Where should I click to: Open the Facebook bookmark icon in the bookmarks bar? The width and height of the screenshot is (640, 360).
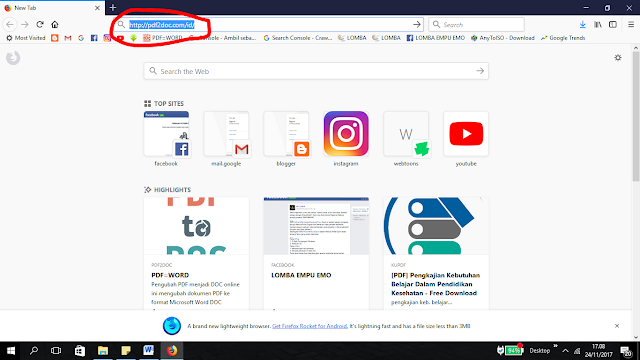point(94,38)
